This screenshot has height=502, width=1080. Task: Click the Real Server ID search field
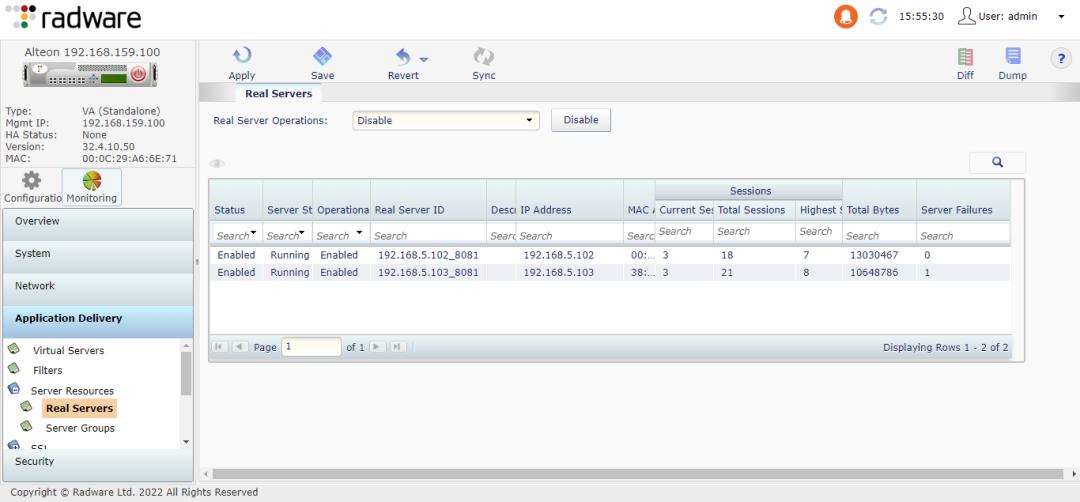tap(427, 236)
